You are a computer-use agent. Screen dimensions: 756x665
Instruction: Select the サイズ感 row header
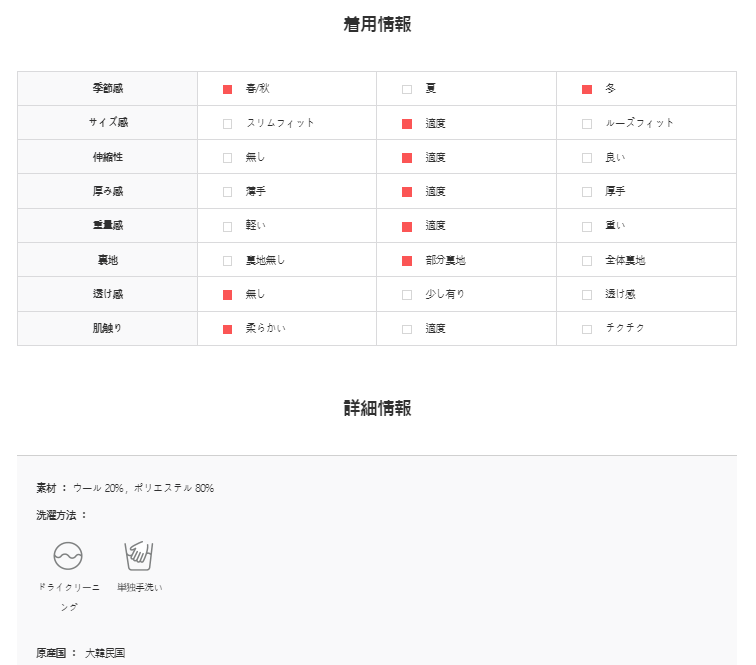click(108, 122)
